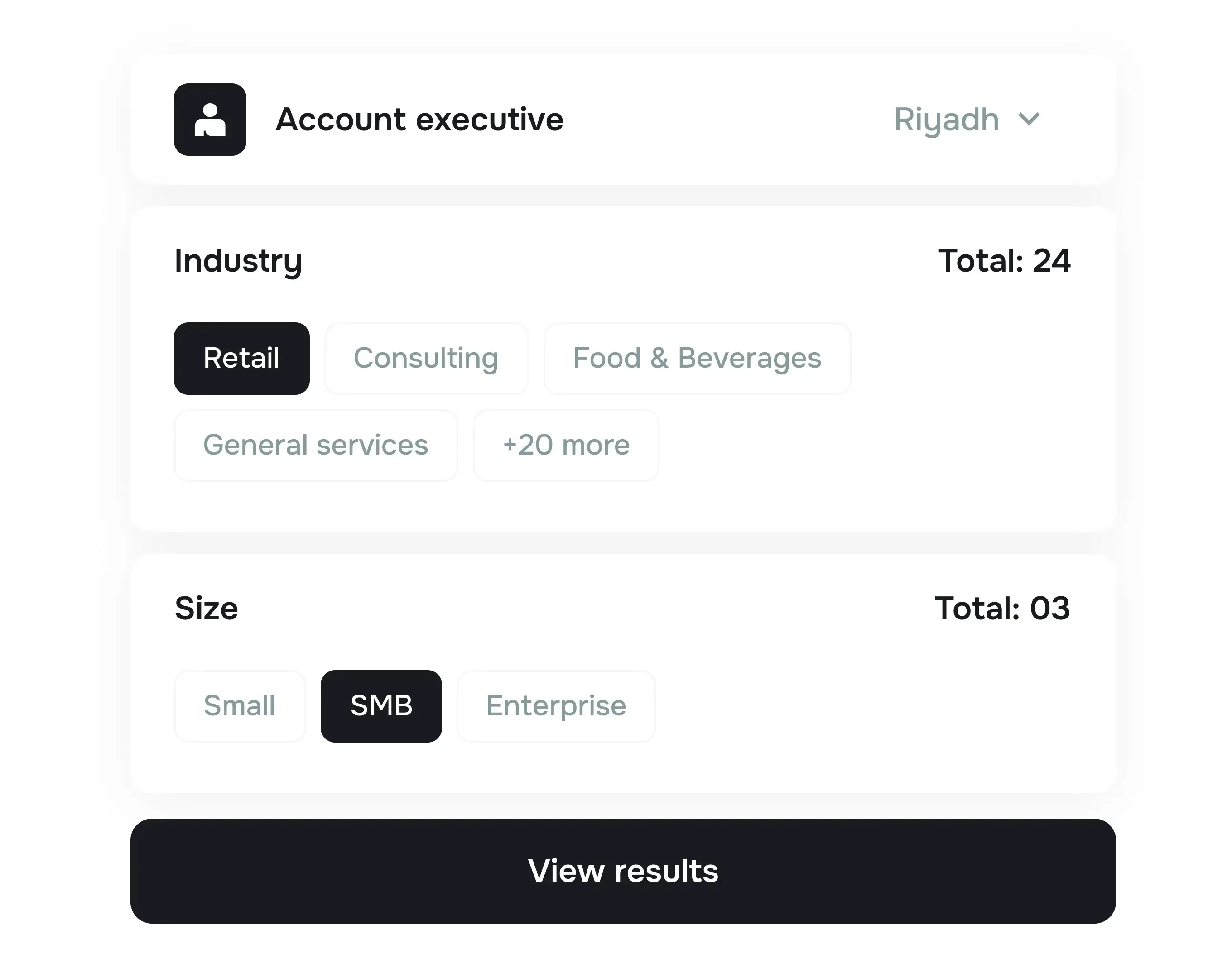Viewport: 1232px width, 978px height.
Task: Select the Food & Beverages filter
Action: coord(697,358)
